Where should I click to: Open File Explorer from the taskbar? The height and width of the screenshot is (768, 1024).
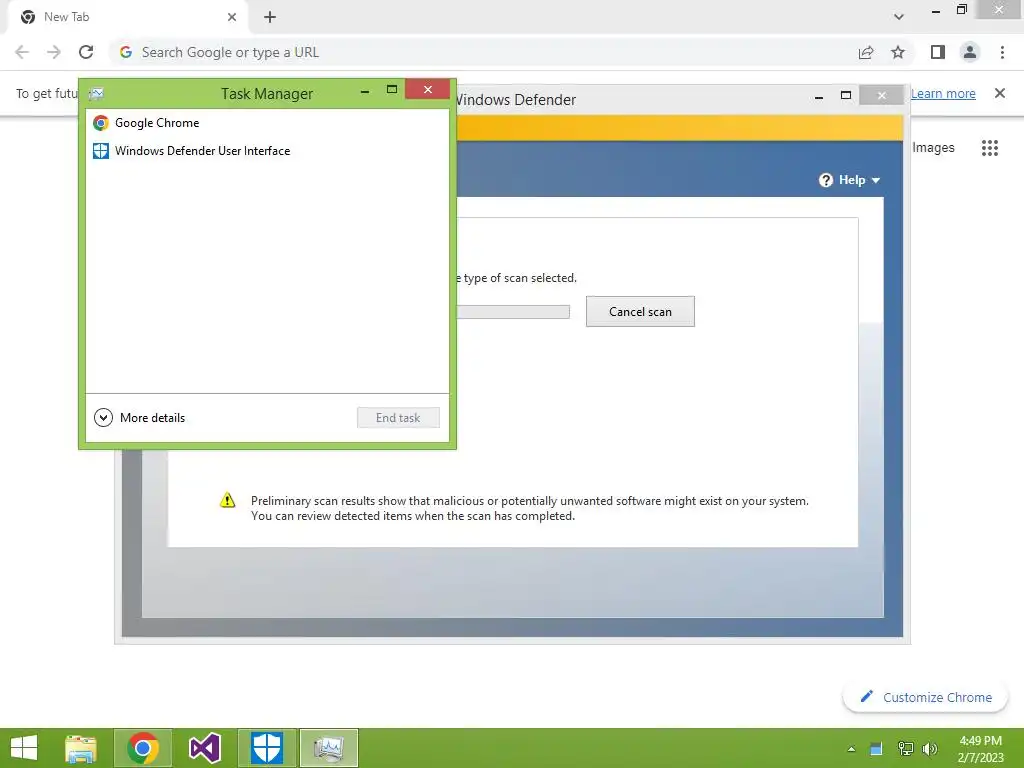click(81, 748)
